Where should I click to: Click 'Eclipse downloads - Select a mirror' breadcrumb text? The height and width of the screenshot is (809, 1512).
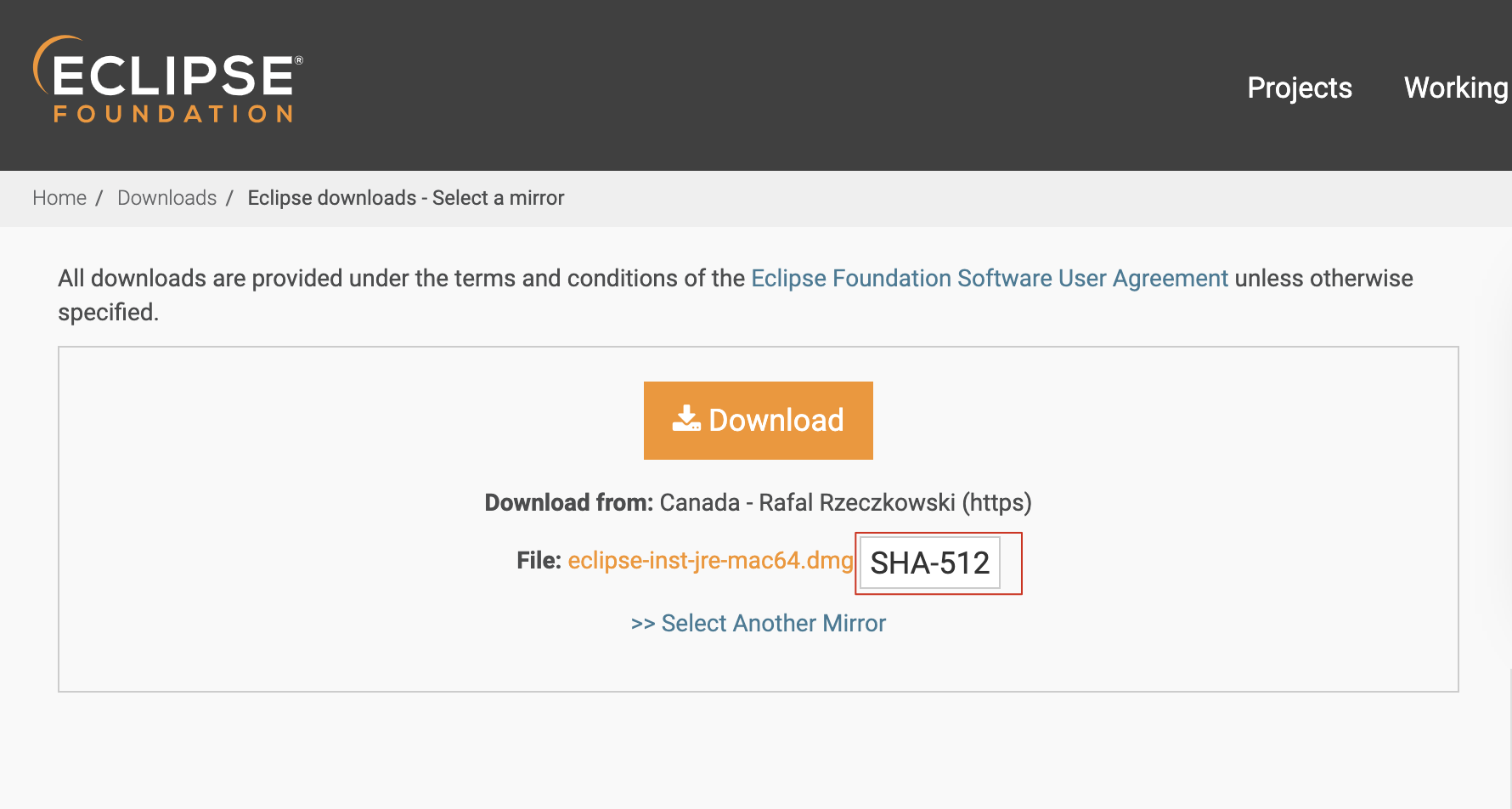406,198
